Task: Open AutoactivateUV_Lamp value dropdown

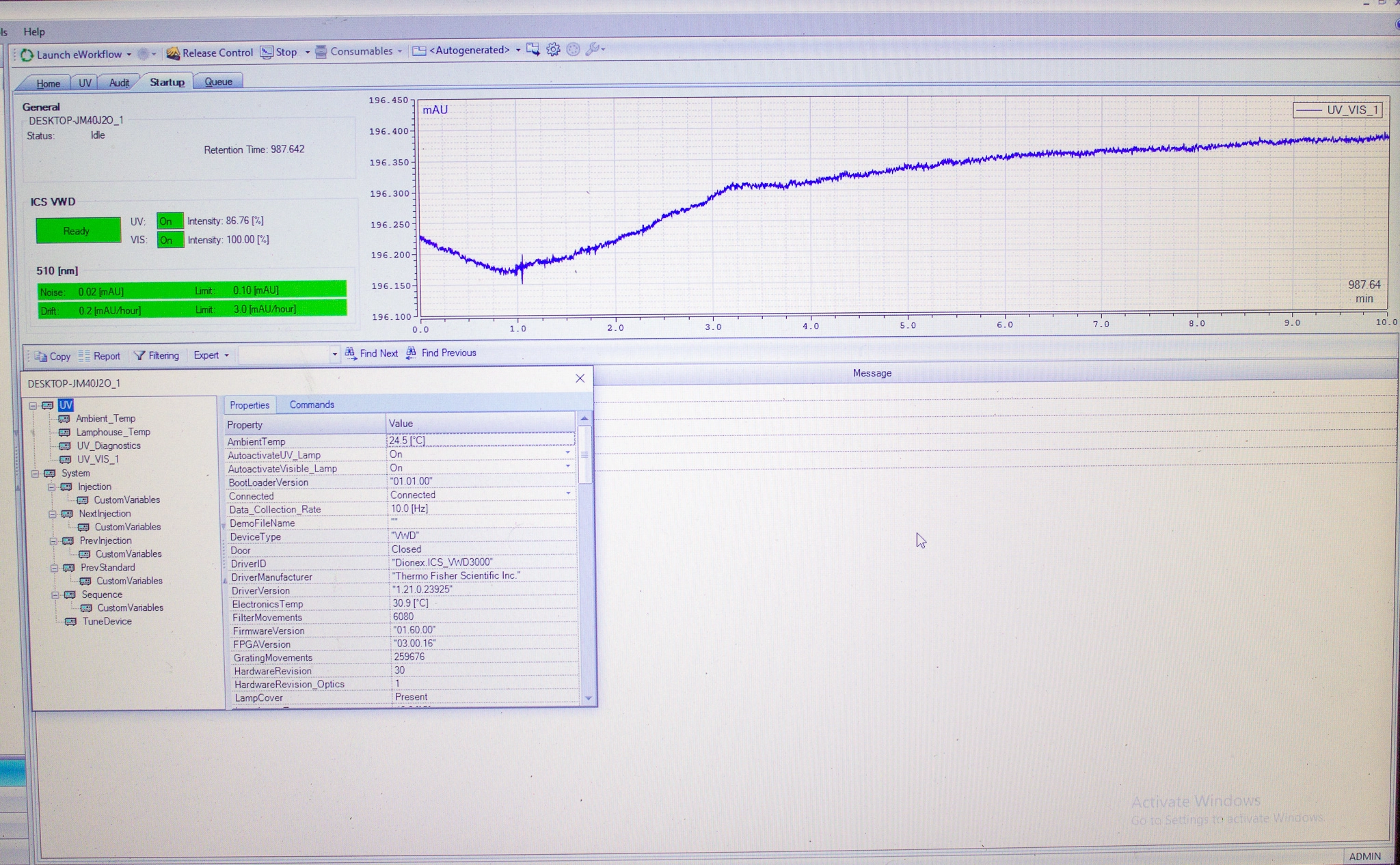Action: (x=567, y=452)
